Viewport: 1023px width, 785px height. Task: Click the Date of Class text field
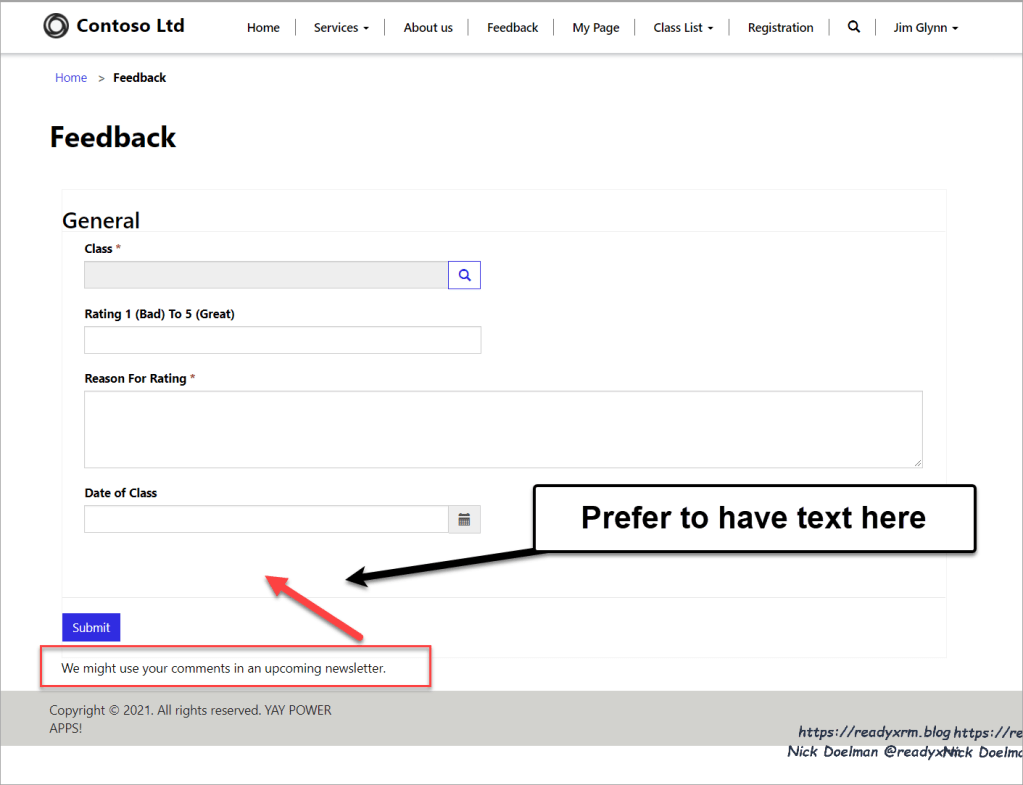coord(266,519)
